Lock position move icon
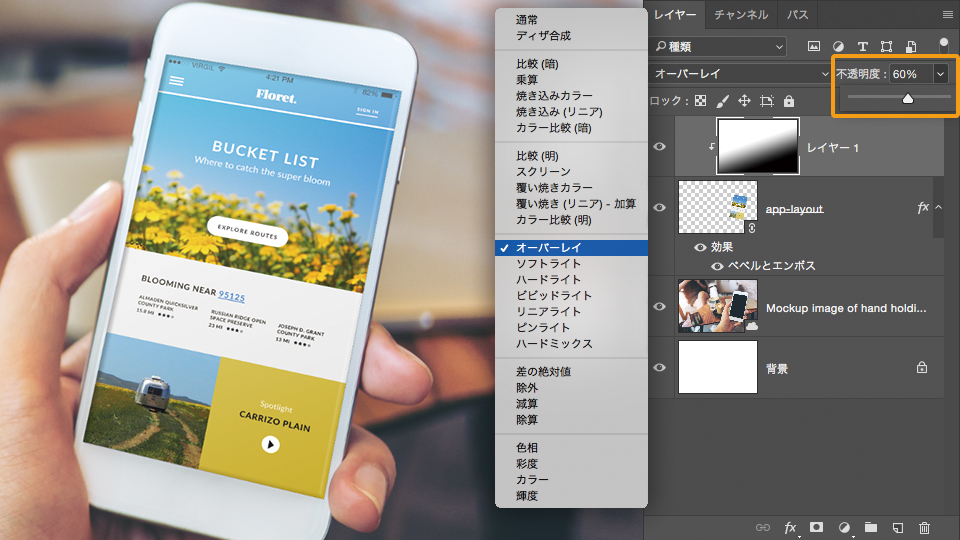This screenshot has height=540, width=960. [x=744, y=100]
